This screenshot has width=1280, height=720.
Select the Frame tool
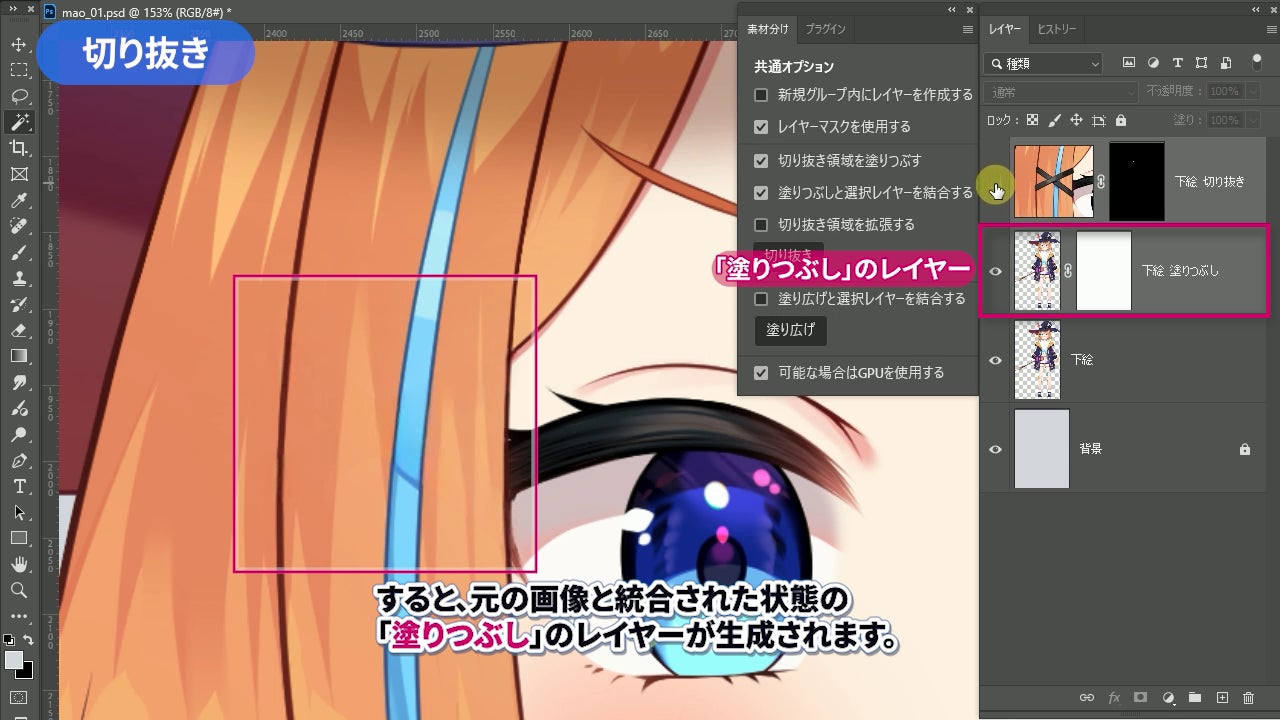click(x=19, y=175)
